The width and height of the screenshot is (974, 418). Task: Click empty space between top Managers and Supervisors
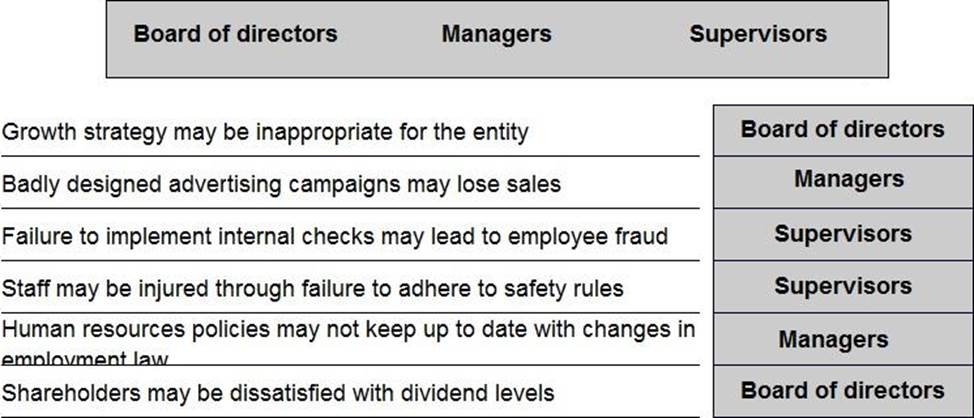click(x=620, y=34)
